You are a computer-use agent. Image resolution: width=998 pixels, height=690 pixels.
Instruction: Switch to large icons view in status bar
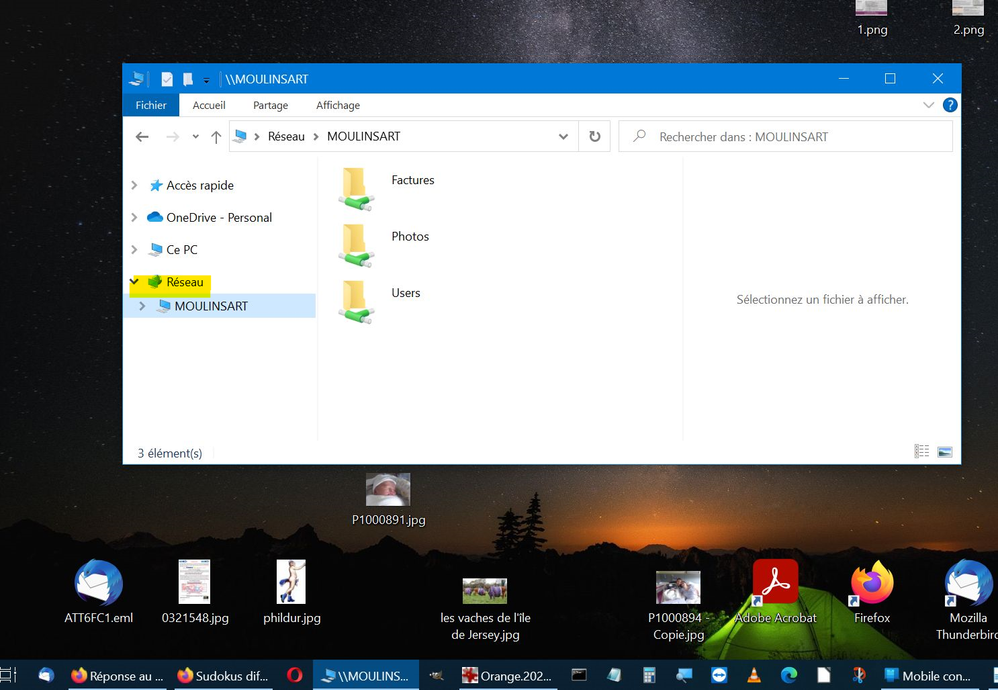(944, 452)
